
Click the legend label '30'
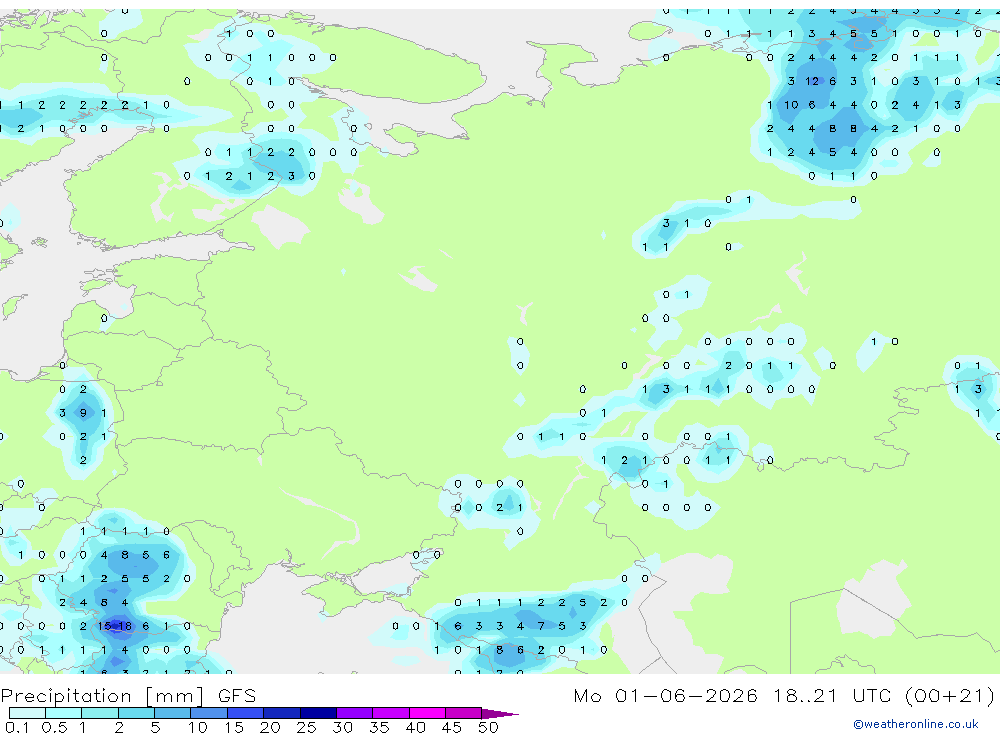click(342, 727)
